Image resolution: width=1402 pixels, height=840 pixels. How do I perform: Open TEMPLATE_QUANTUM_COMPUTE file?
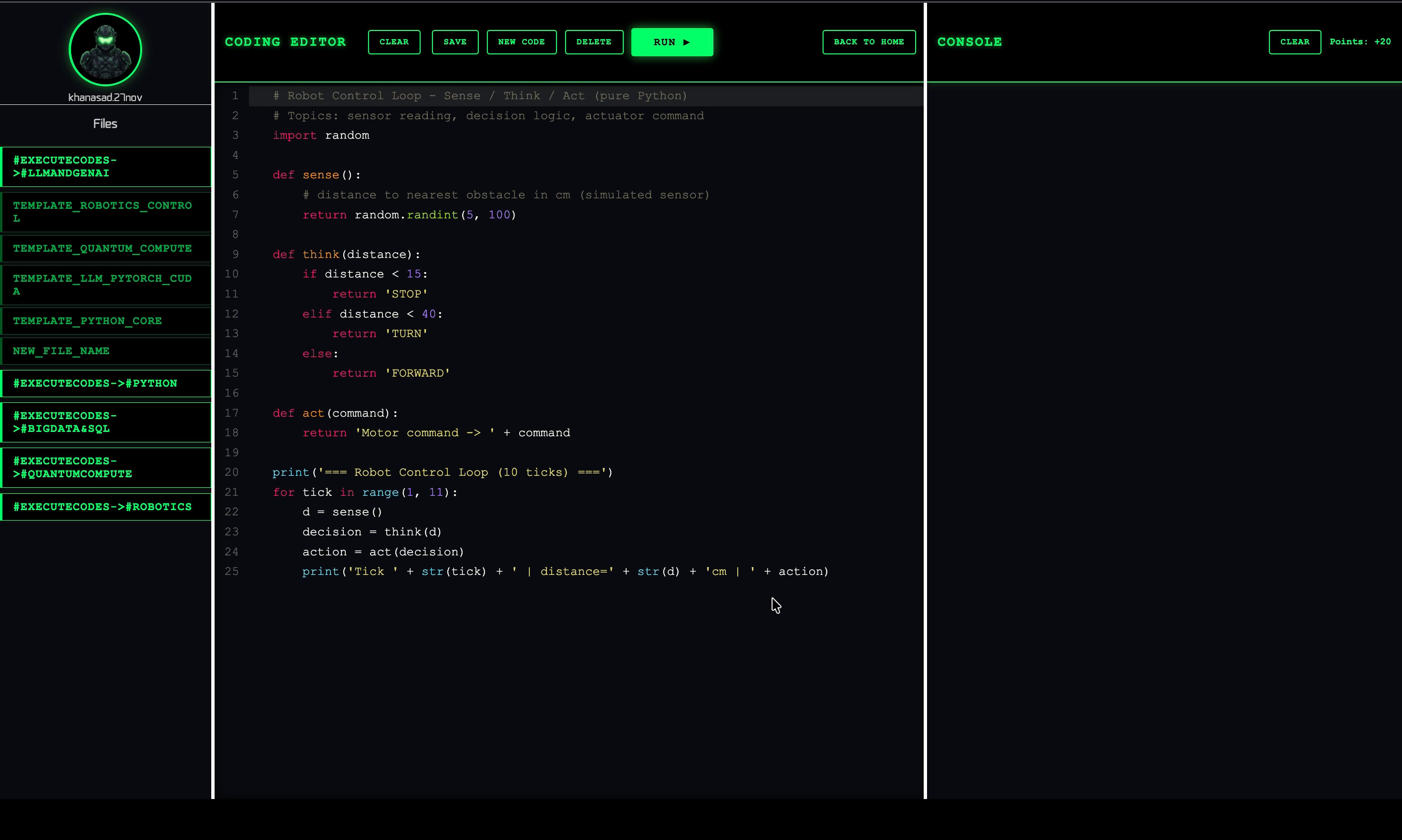106,248
